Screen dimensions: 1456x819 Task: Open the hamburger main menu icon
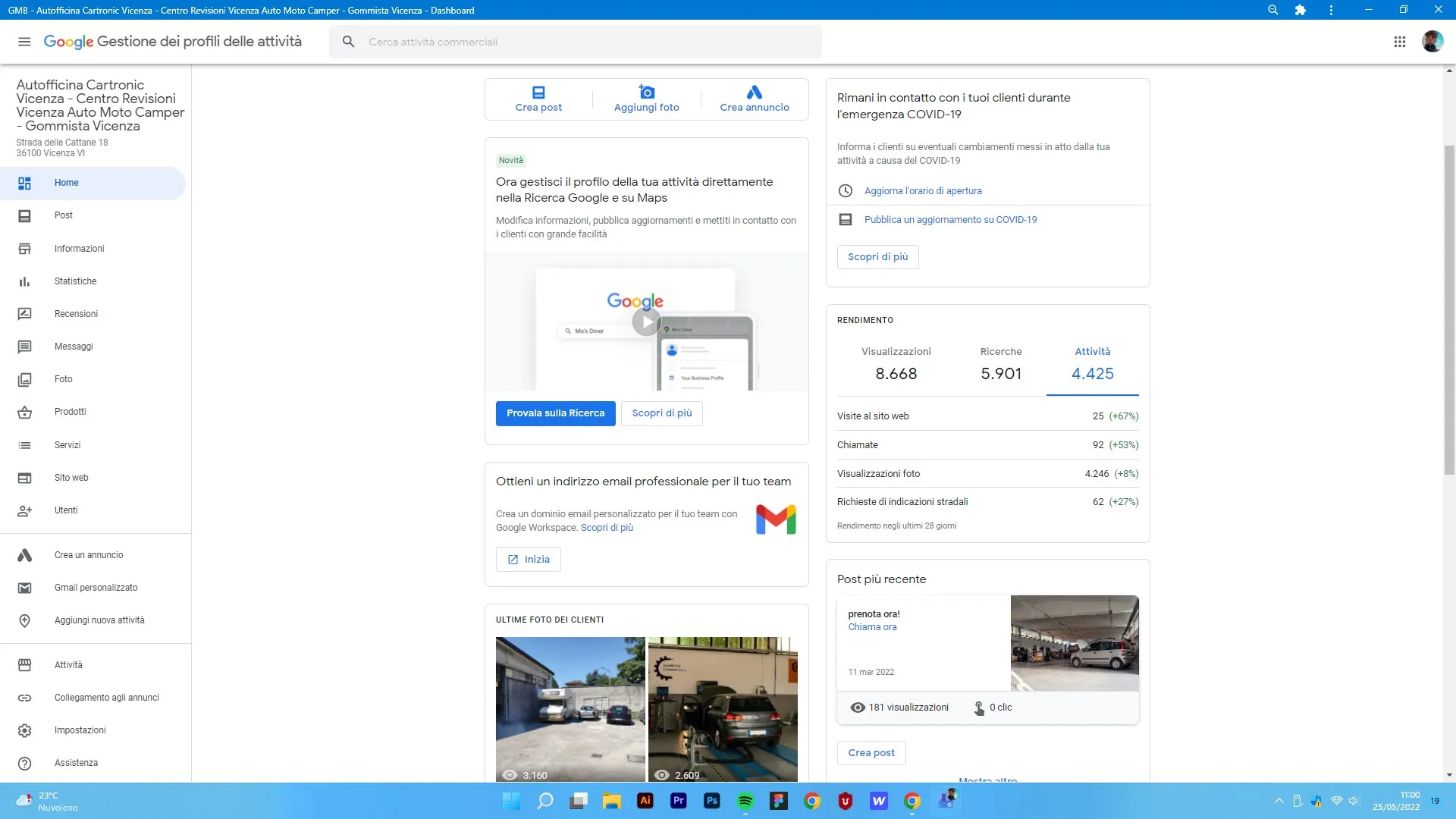[x=24, y=42]
